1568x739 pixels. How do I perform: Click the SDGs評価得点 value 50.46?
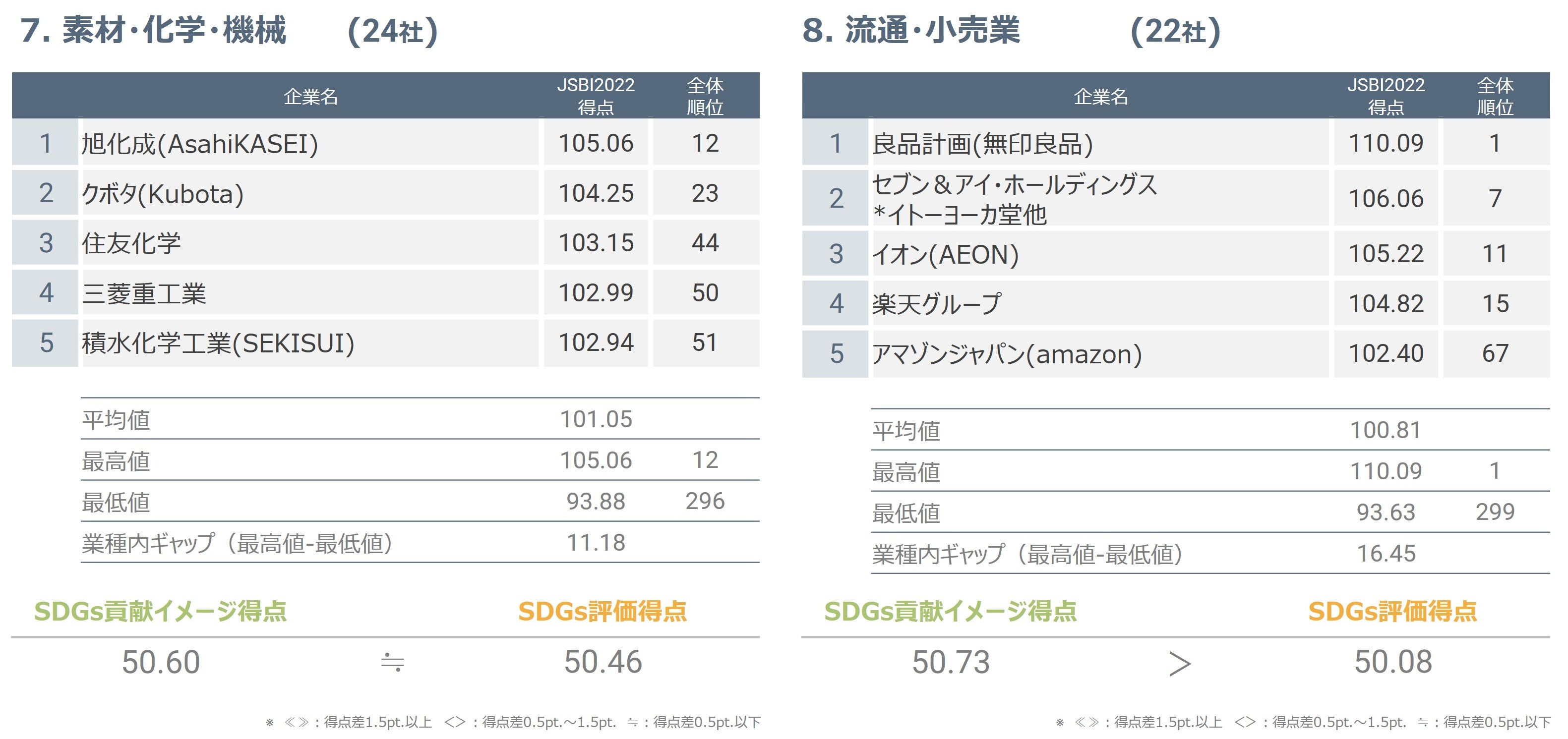click(603, 662)
